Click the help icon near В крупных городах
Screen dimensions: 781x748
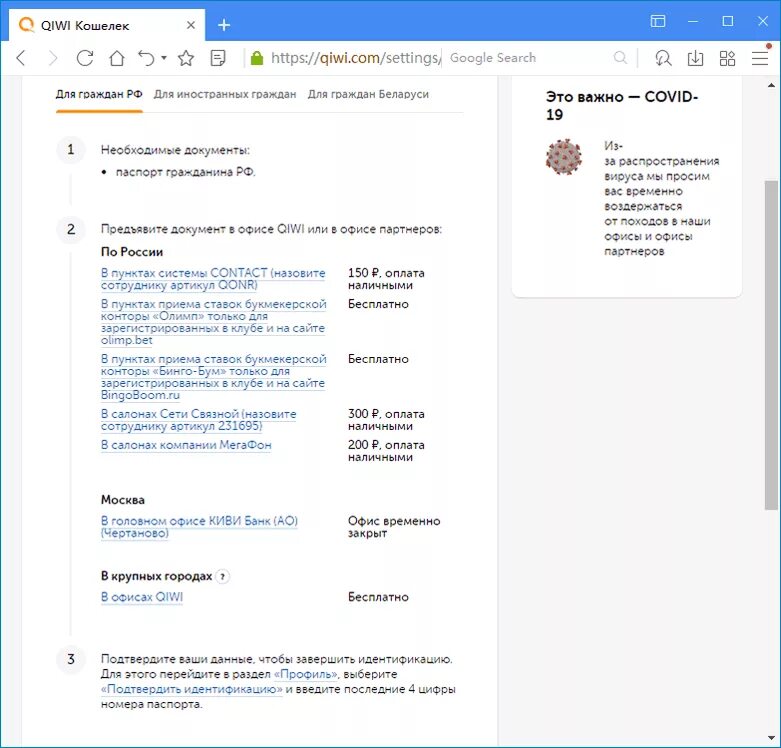pos(223,577)
